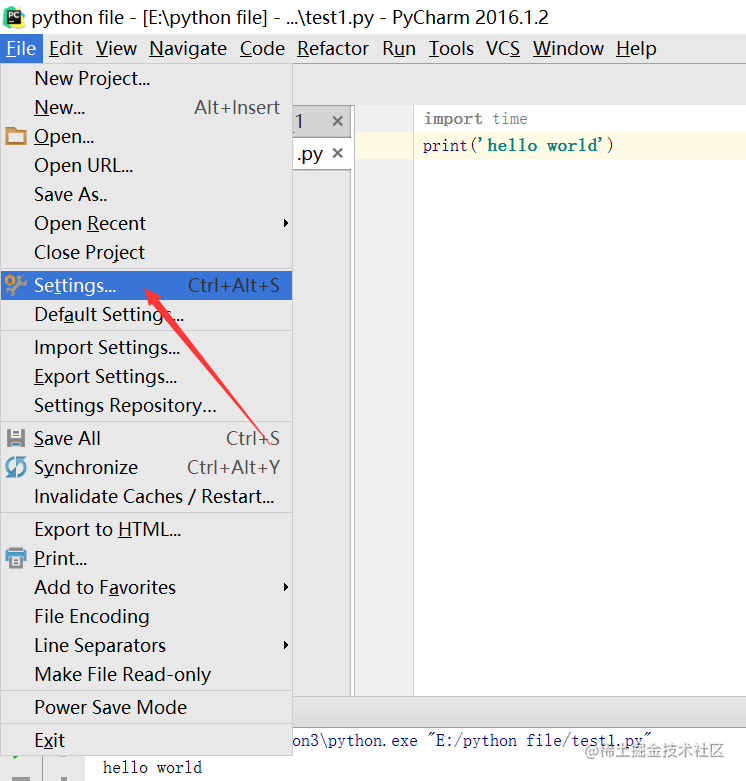
Task: Click the folder icon beside Open...
Action: tap(16, 136)
